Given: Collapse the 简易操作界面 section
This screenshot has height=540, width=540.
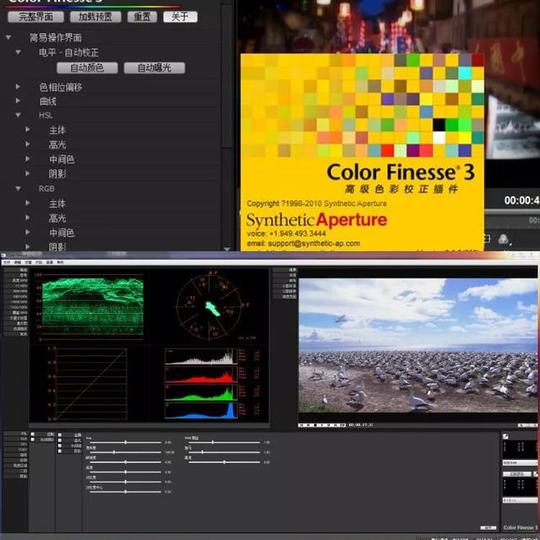Looking at the screenshot, I should pyautogui.click(x=8, y=37).
